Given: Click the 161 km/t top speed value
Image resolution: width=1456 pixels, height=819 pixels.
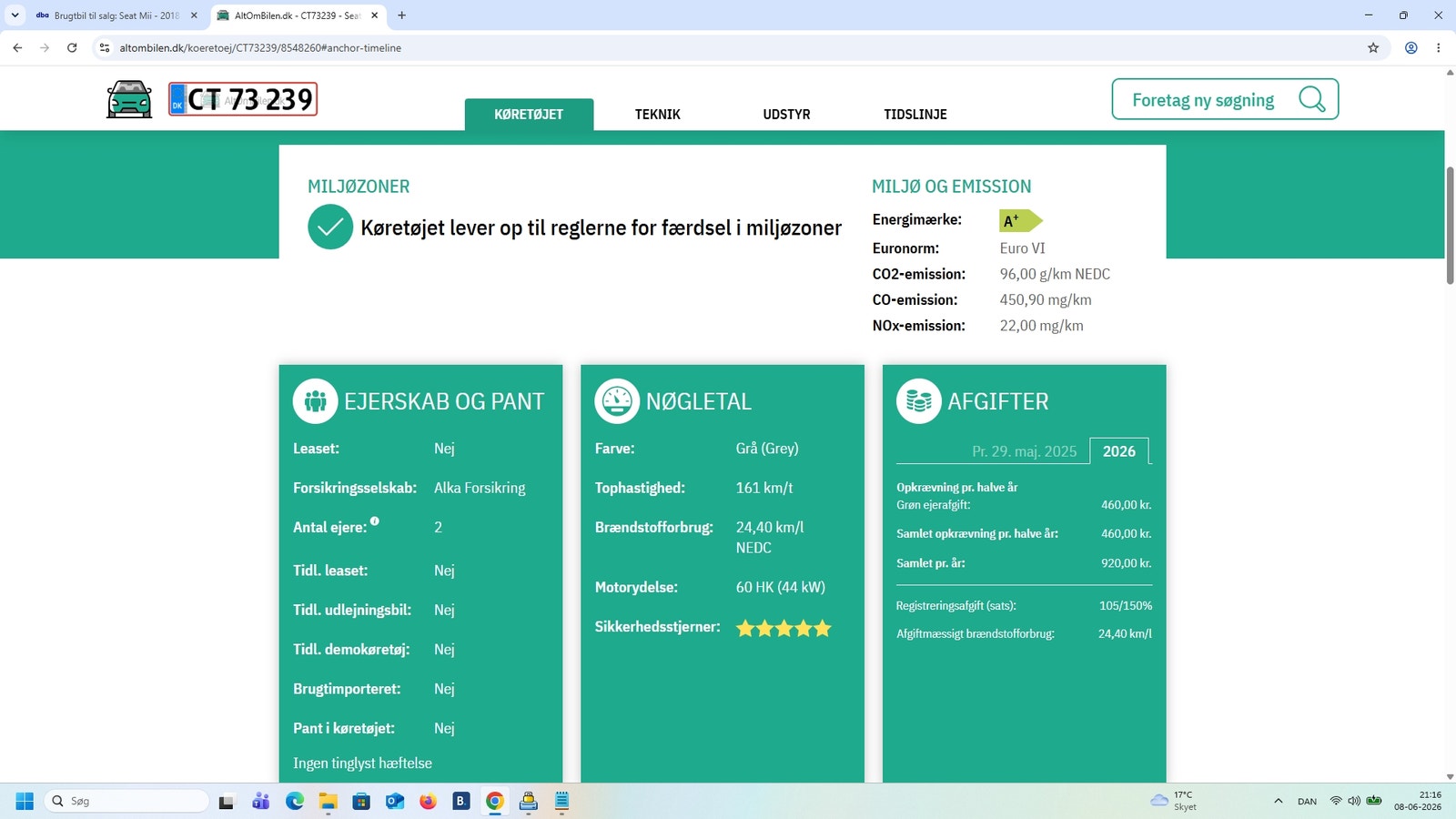Looking at the screenshot, I should tap(764, 488).
